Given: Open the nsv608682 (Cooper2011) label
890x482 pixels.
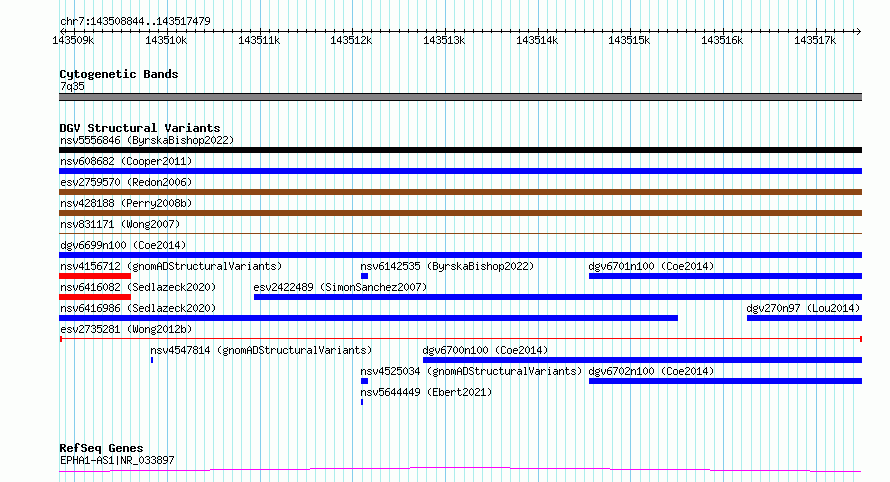Looking at the screenshot, I should coord(126,161).
